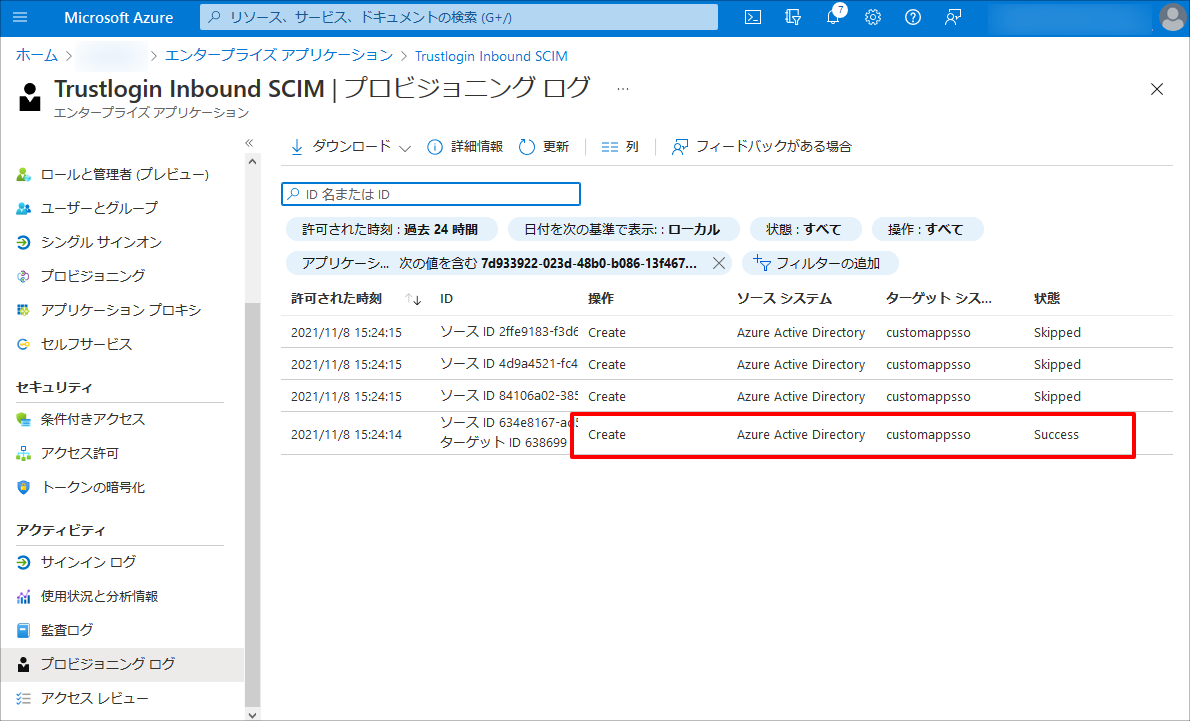Click the 状態 column header

click(1047, 299)
